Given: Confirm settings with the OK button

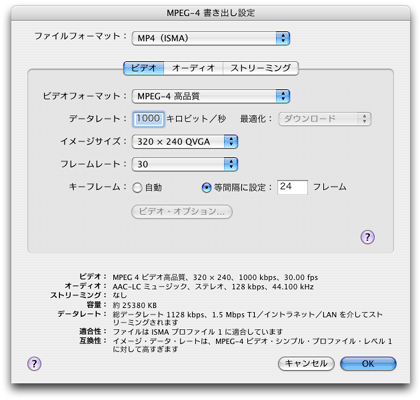Looking at the screenshot, I should tap(368, 363).
